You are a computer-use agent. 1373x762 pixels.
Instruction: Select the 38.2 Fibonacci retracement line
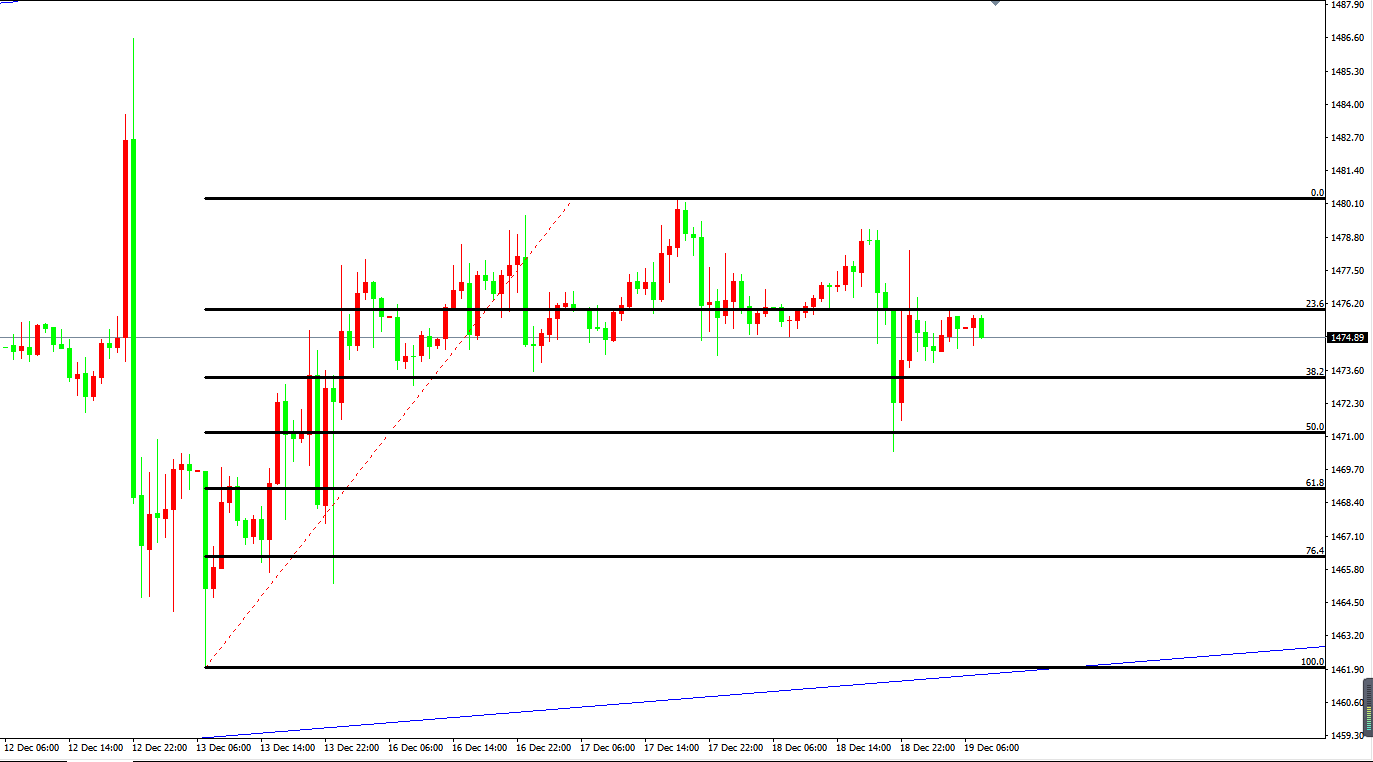(x=1100, y=377)
